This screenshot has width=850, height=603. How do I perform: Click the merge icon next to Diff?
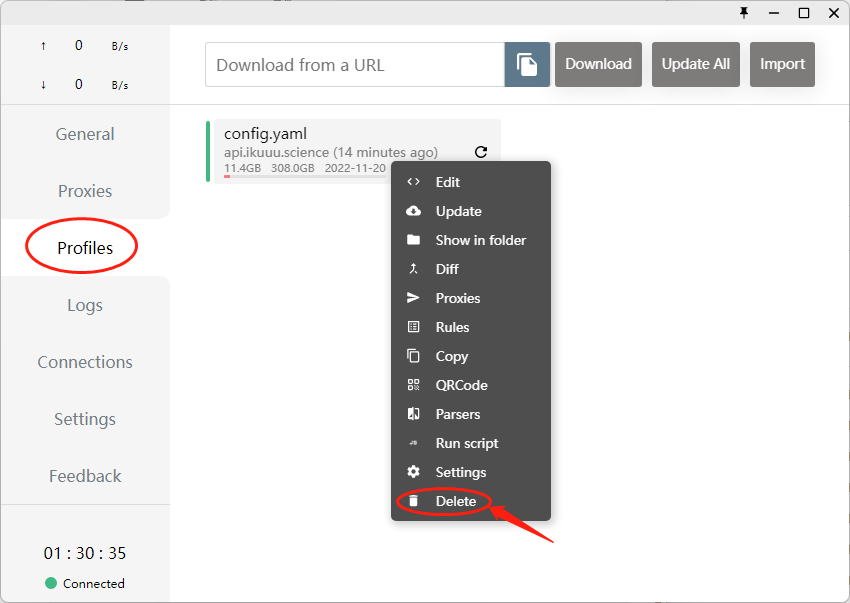coord(414,269)
